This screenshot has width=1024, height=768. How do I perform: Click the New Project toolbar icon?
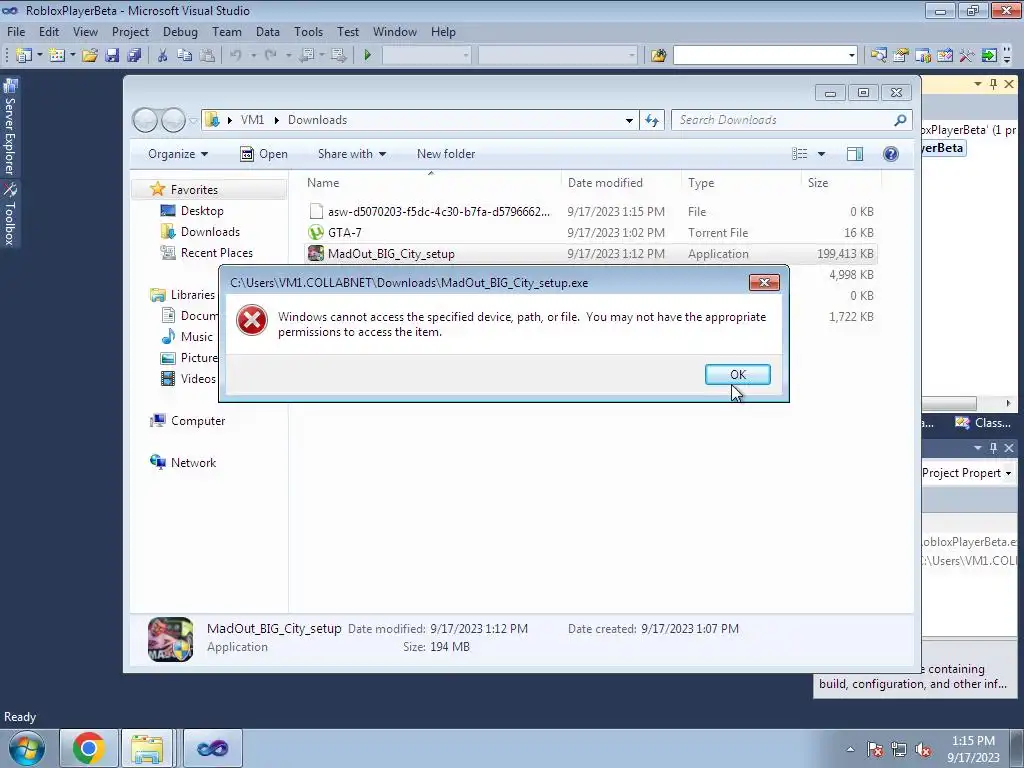coord(24,56)
